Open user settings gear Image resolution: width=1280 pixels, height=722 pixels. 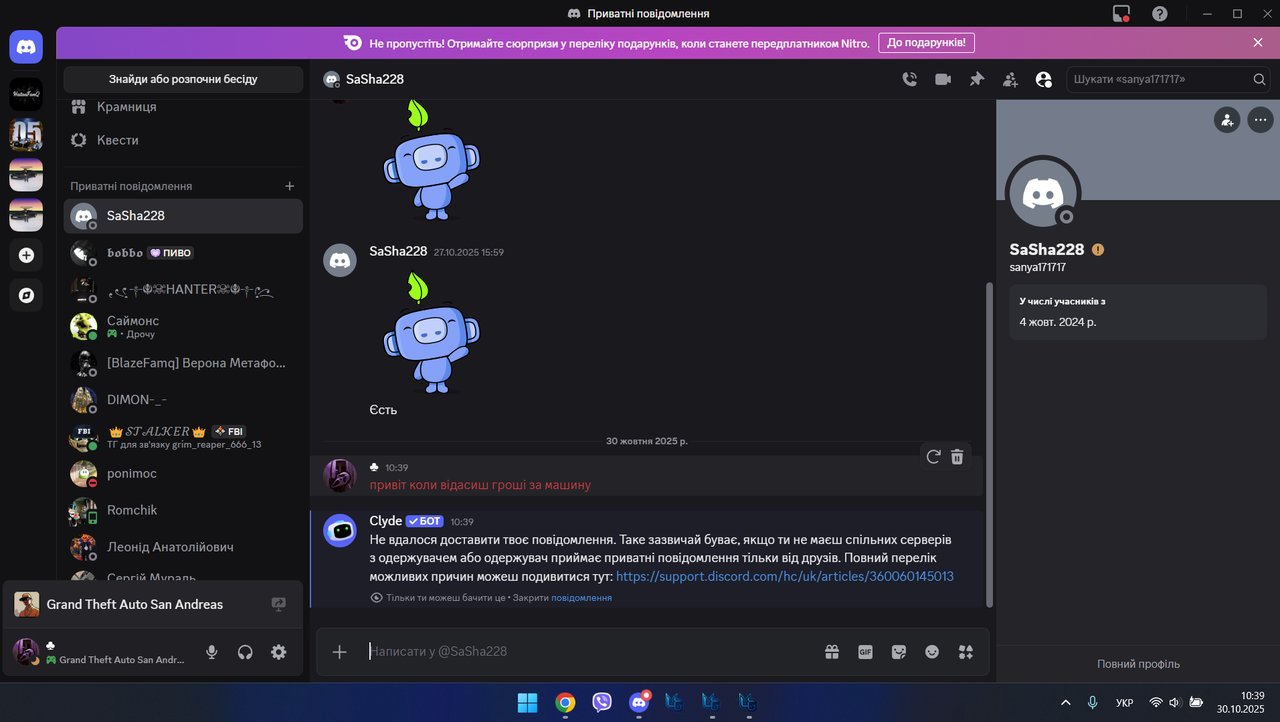point(279,652)
